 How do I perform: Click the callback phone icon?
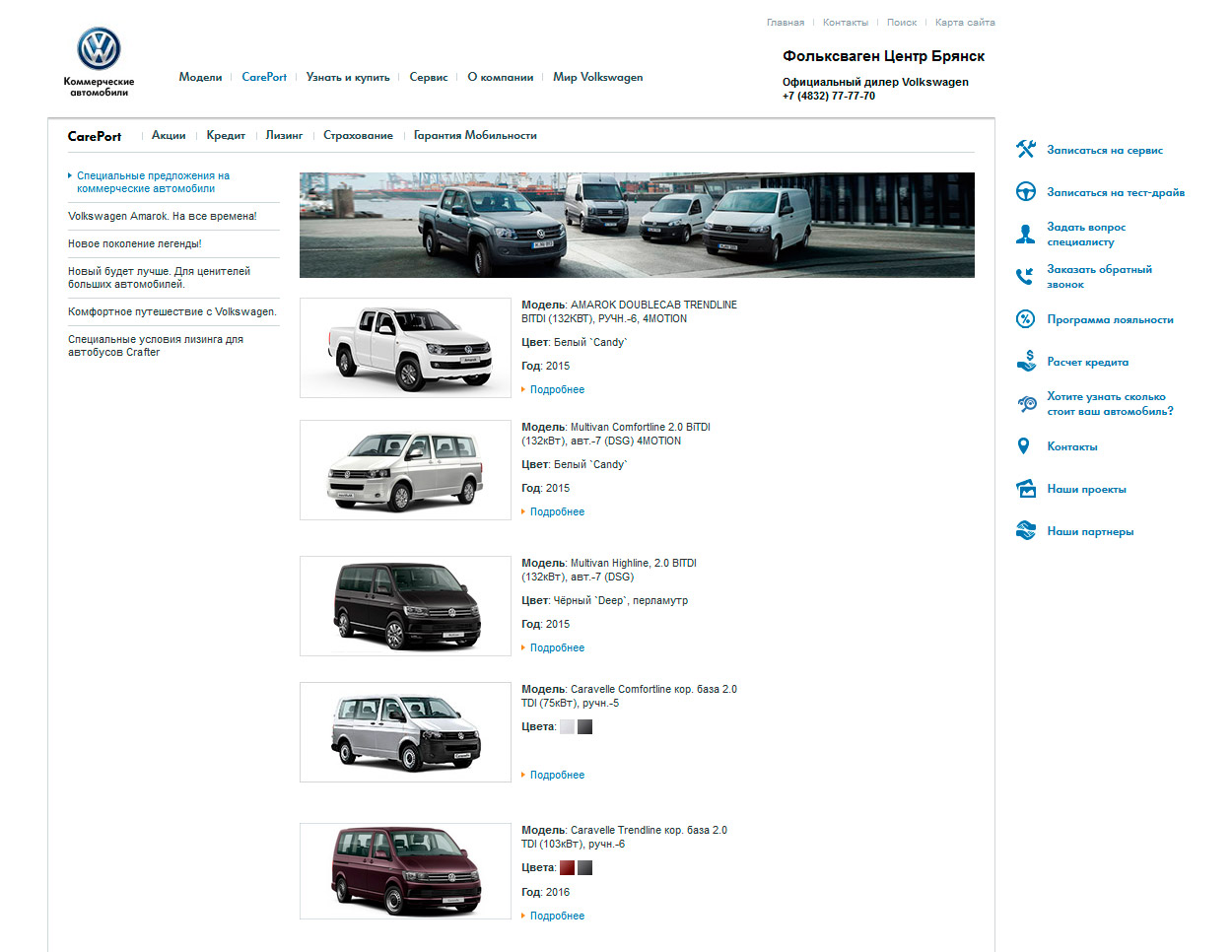[1025, 277]
